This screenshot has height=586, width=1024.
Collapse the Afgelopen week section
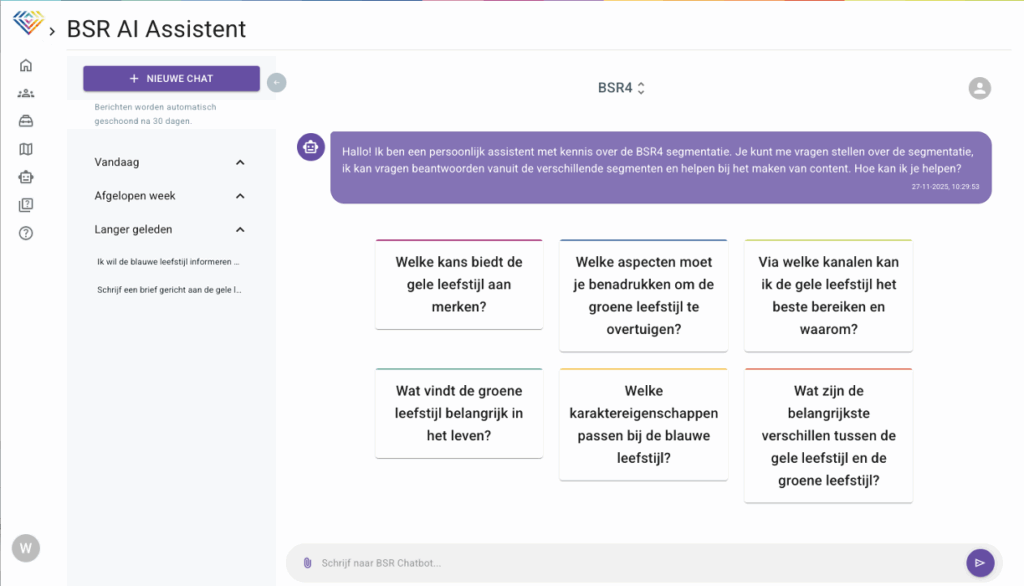tap(240, 196)
